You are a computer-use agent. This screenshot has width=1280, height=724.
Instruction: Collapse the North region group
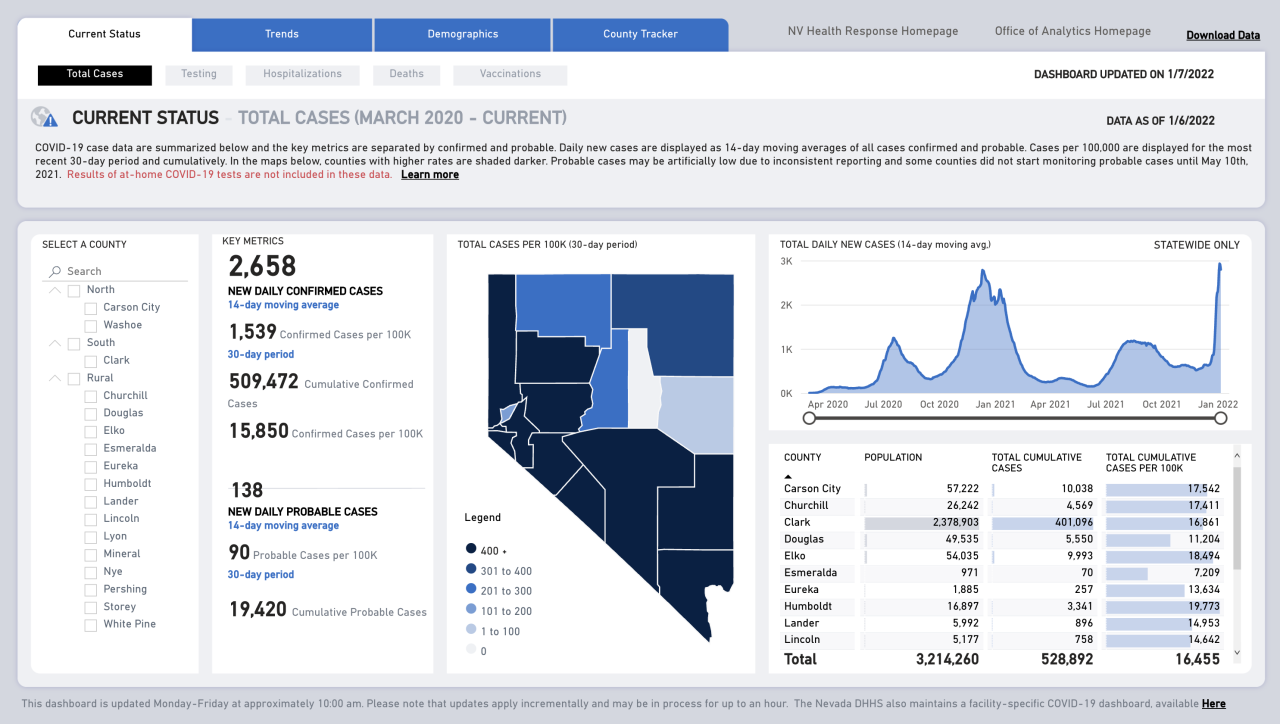tap(54, 290)
